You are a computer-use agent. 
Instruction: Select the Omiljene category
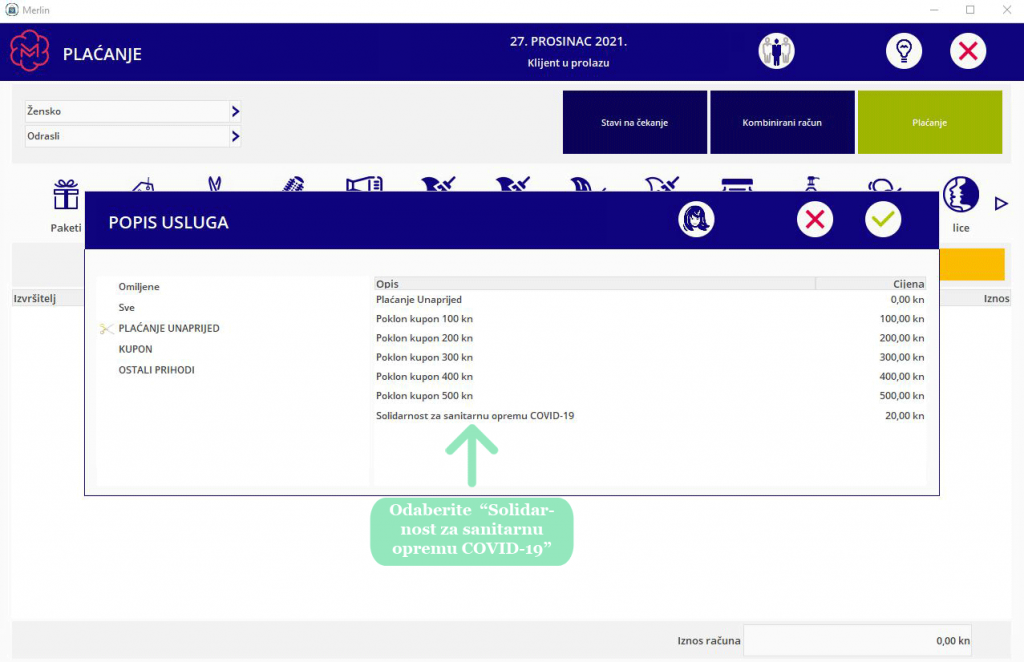[139, 287]
